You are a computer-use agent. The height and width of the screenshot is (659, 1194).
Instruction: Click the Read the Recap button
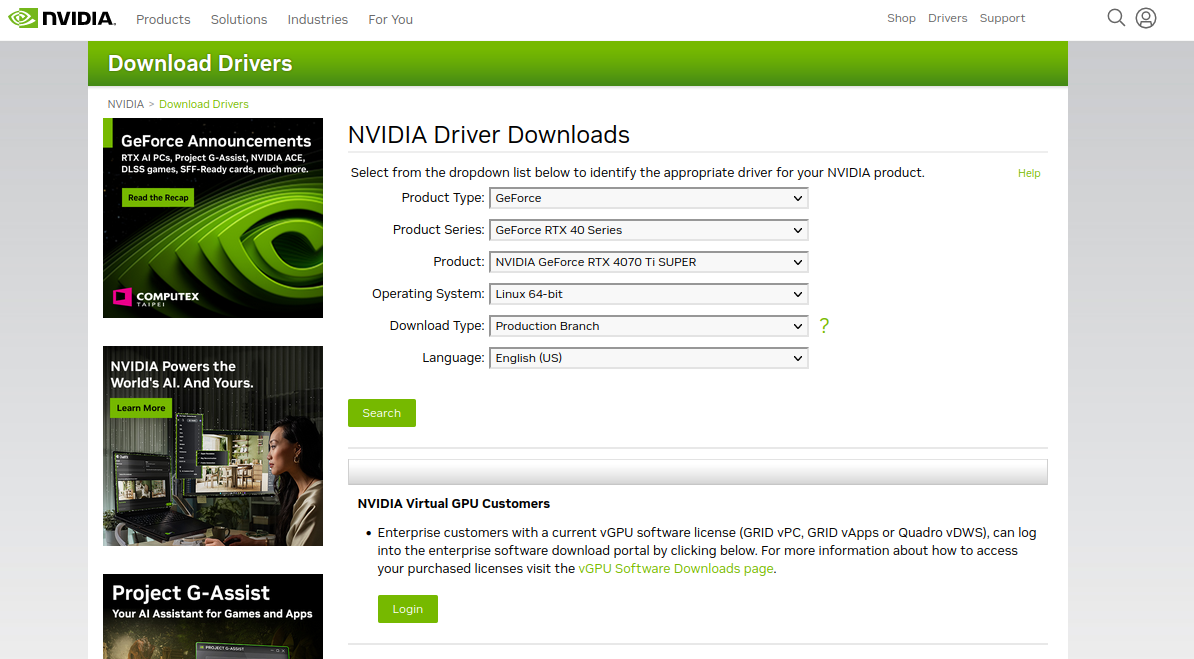click(158, 197)
